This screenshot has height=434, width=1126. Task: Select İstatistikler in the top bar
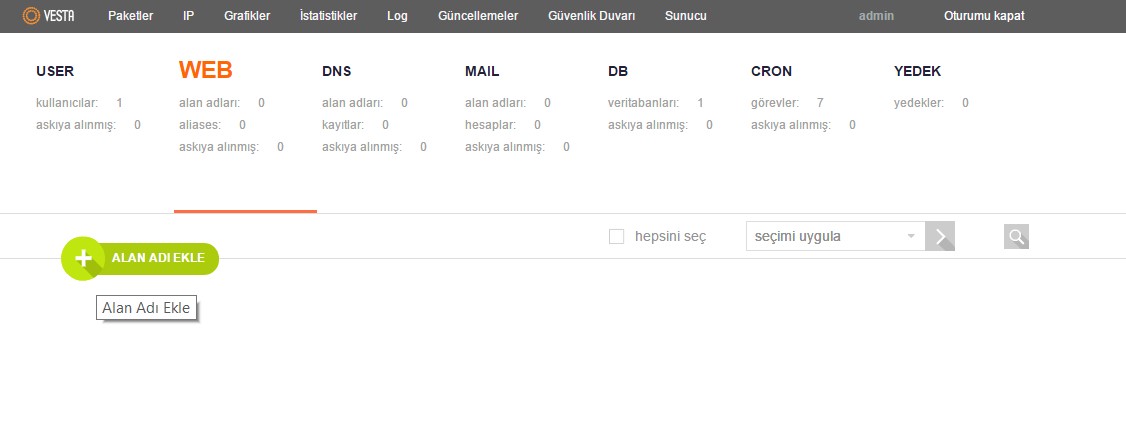click(x=328, y=16)
